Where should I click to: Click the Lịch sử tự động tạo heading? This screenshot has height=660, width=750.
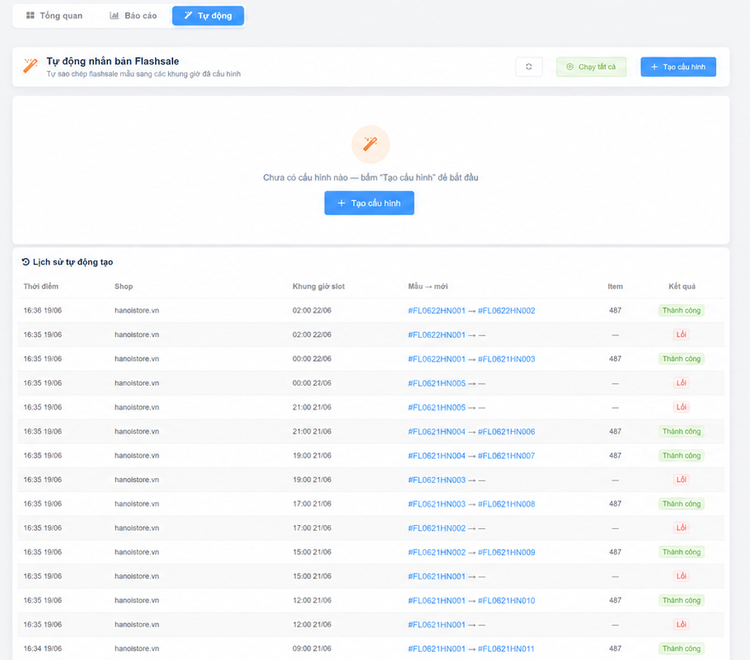73,262
